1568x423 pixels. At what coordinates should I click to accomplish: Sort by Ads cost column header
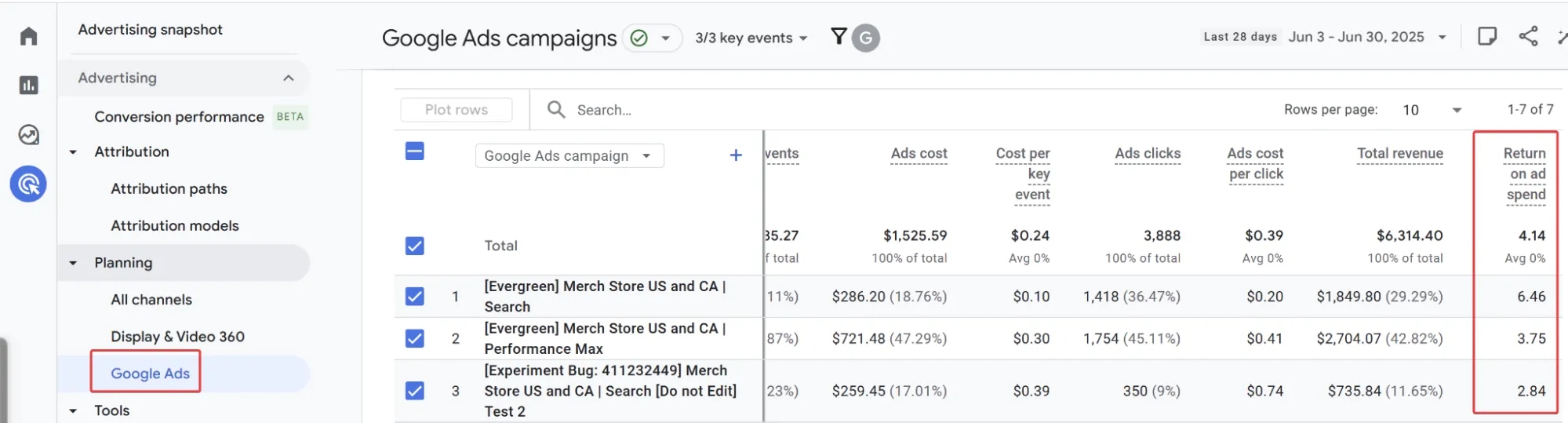(919, 154)
